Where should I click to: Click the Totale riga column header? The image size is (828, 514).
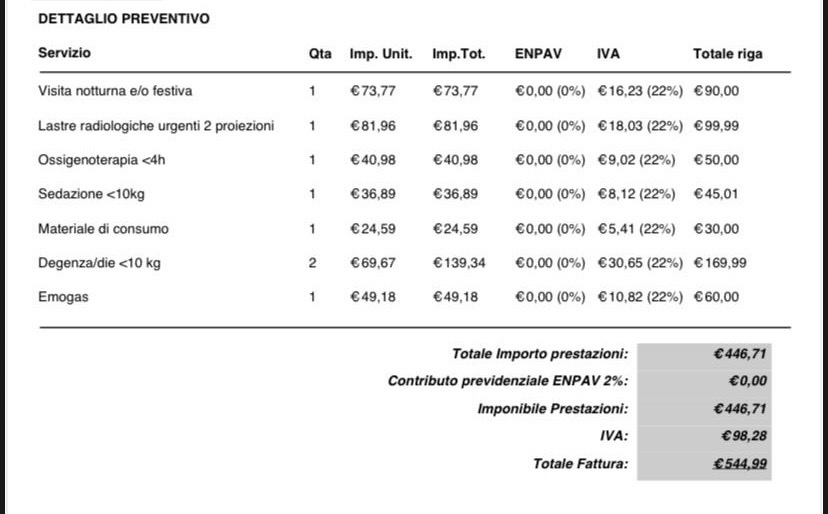(728, 53)
